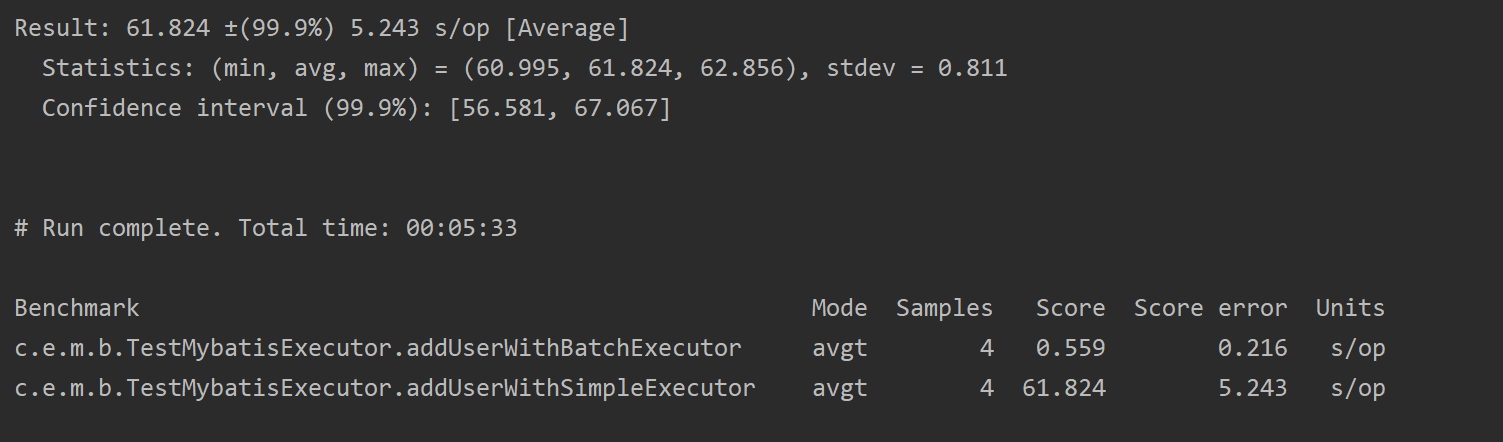This screenshot has height=442, width=1503.
Task: Click the Result line average 61.824
Action: pyautogui.click(x=168, y=29)
